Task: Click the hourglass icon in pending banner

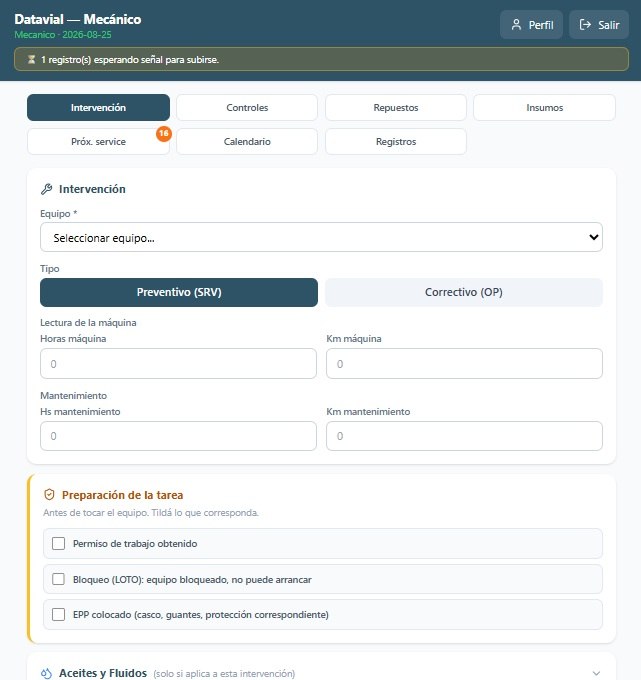Action: tap(31, 59)
